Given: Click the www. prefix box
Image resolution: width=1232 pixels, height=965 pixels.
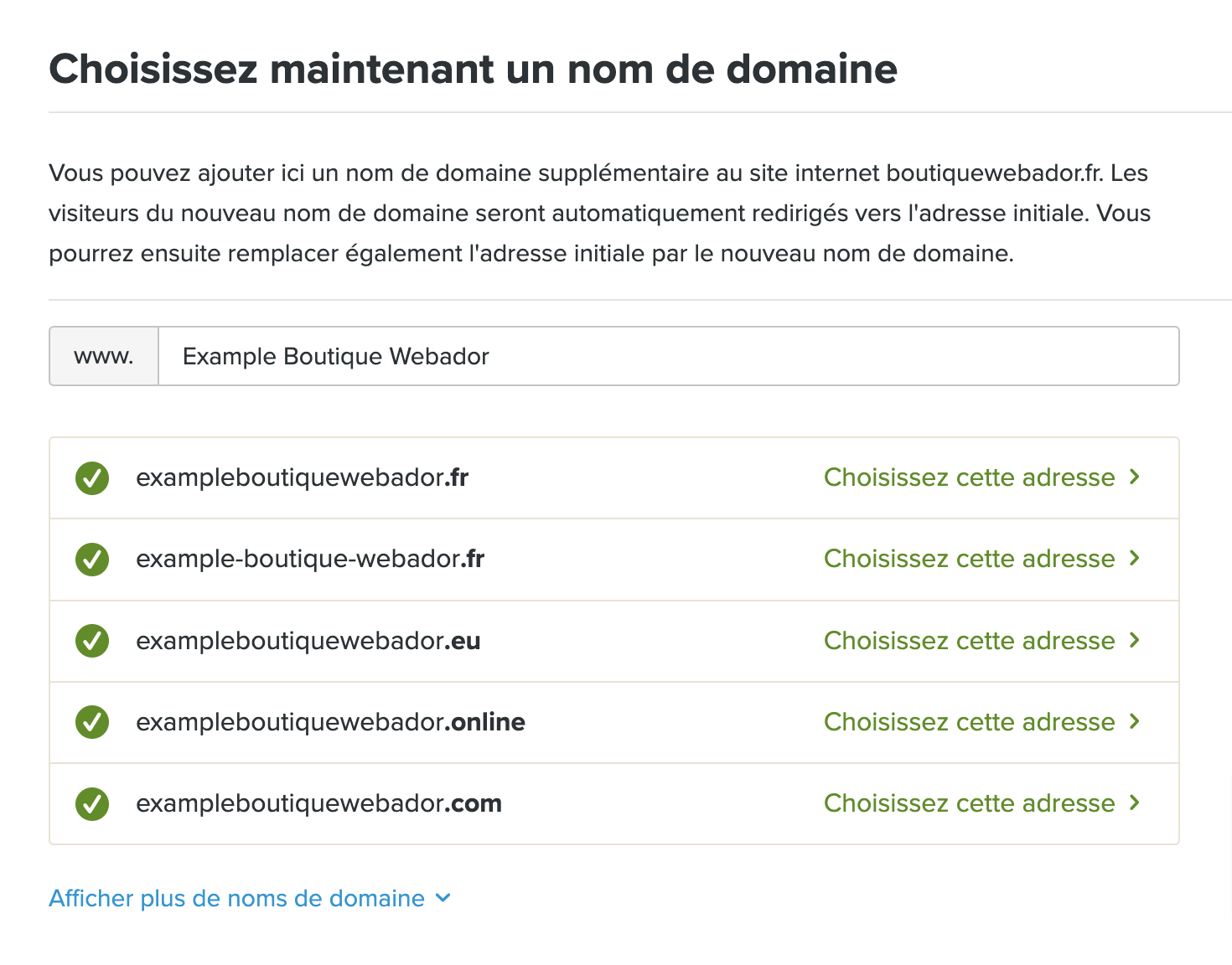Looking at the screenshot, I should tap(104, 356).
